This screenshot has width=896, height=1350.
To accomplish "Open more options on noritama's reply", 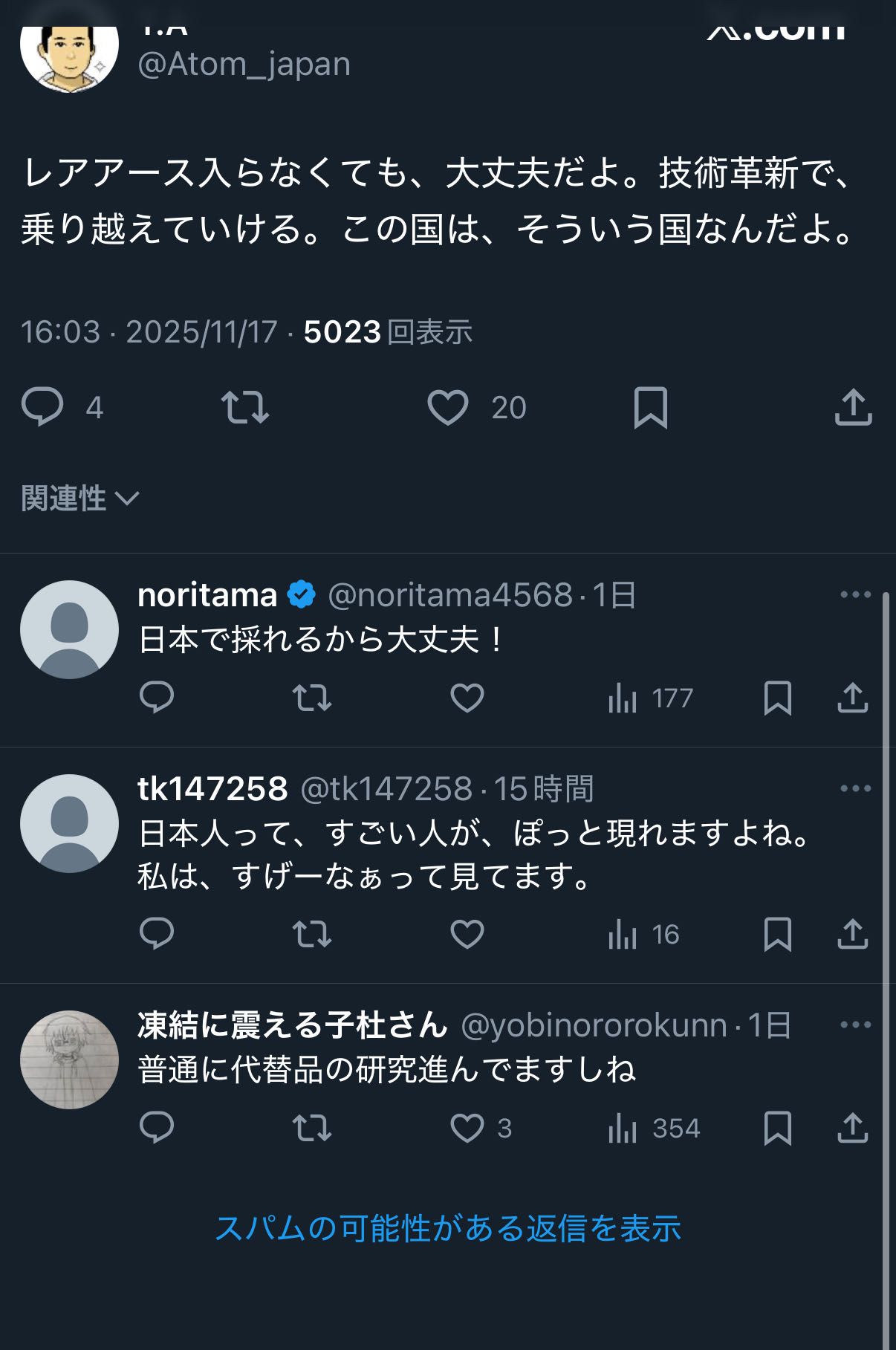I will point(855,594).
